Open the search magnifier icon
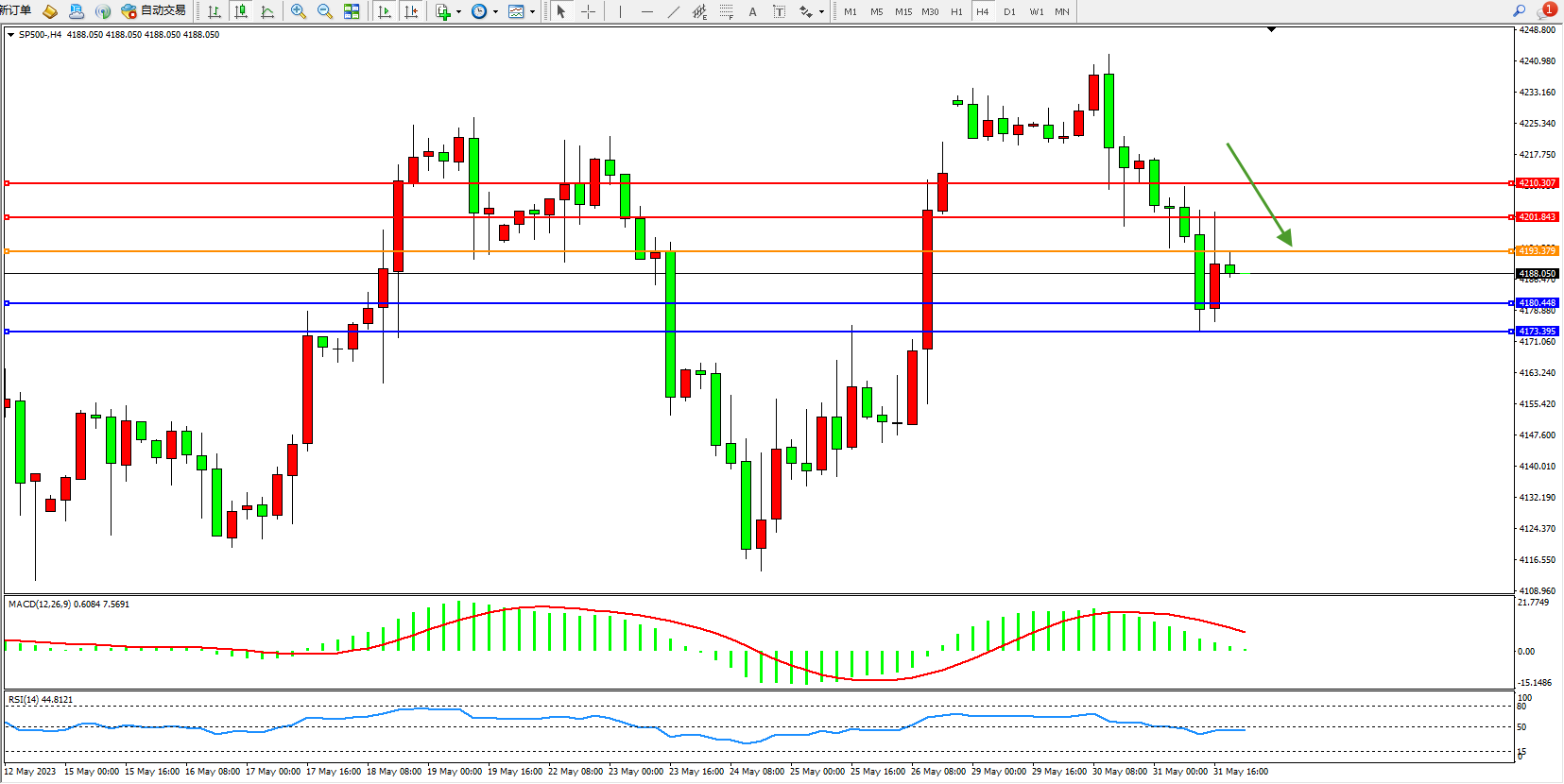The height and width of the screenshot is (784, 1564). click(1519, 11)
